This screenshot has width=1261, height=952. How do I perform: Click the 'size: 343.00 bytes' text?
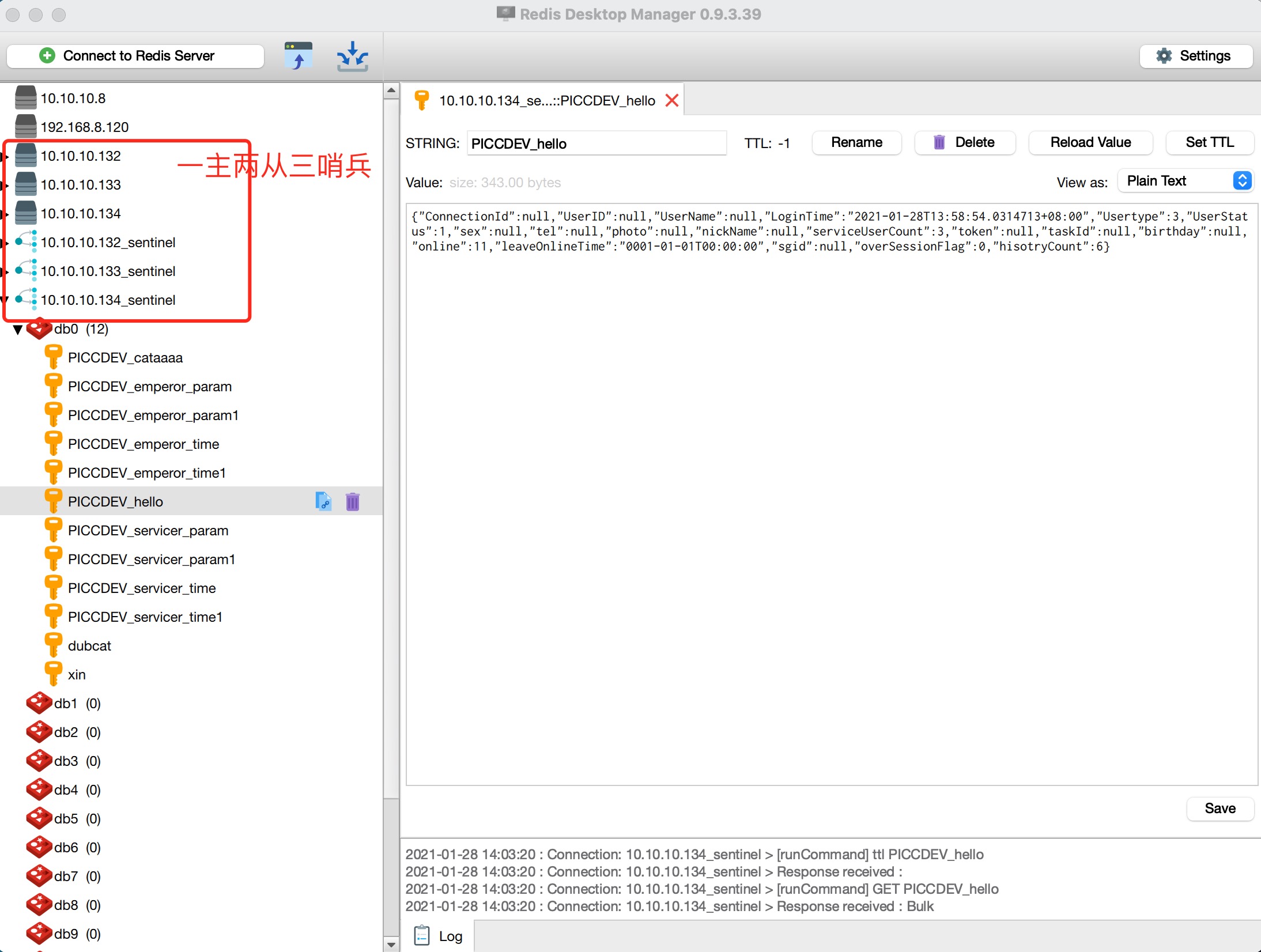[505, 183]
